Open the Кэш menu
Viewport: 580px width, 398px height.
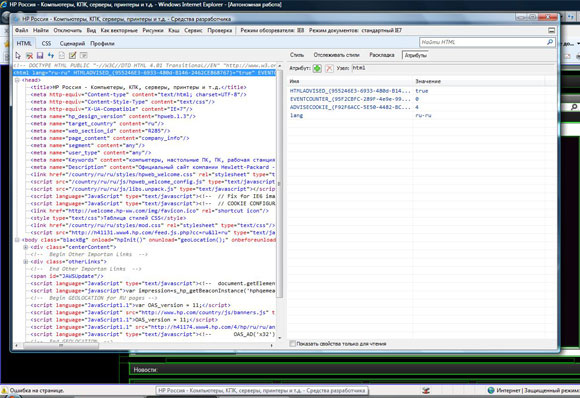(174, 30)
